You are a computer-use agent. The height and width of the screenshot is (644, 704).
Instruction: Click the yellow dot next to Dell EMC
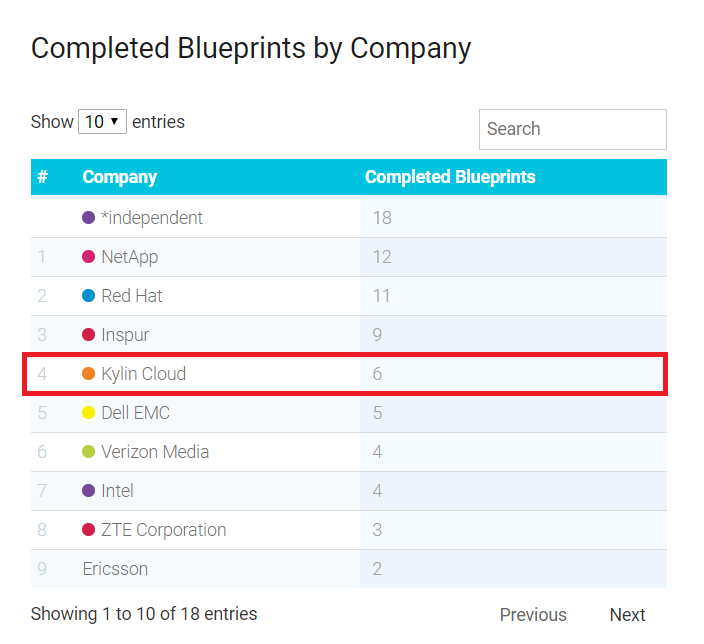pyautogui.click(x=88, y=413)
